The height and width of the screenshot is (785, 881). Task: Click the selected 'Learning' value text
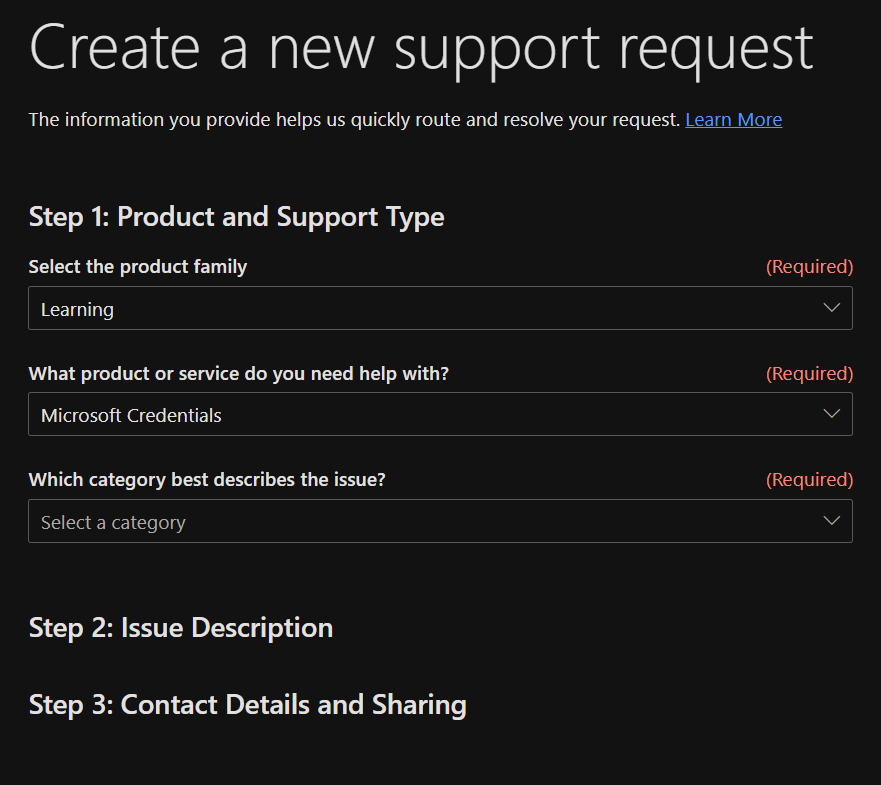77,309
